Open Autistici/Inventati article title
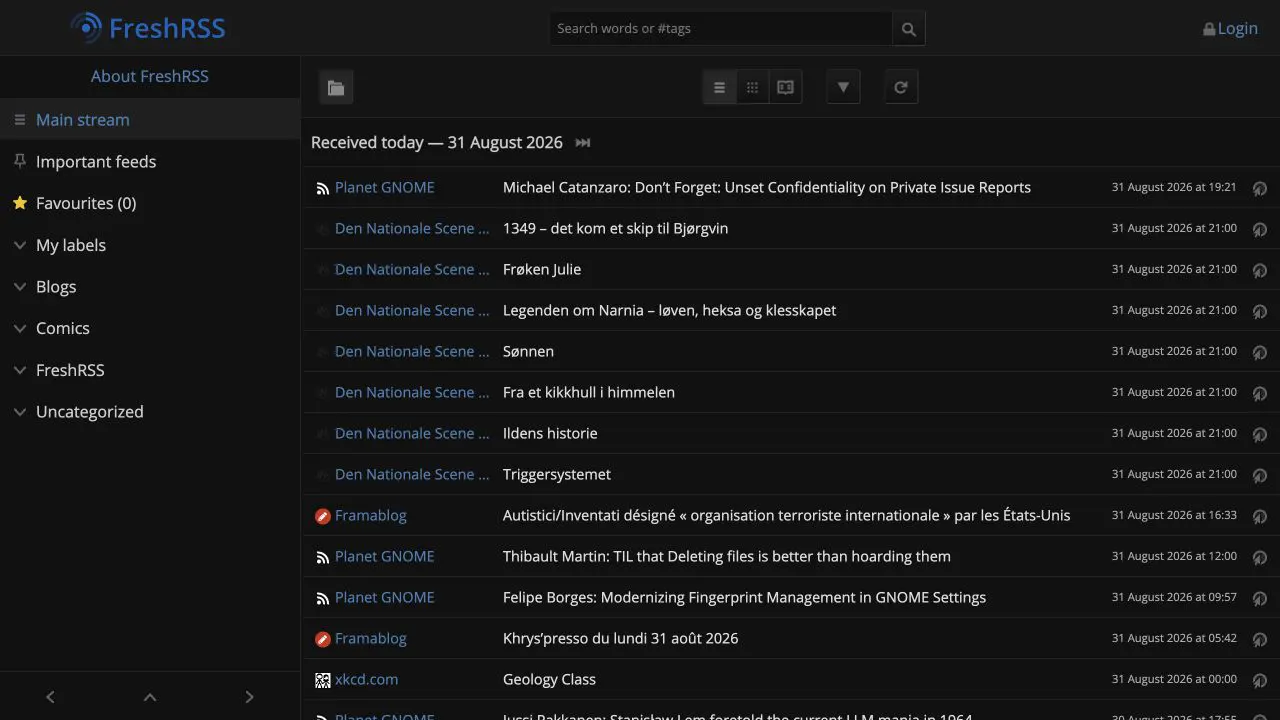This screenshot has height=720, width=1280. point(786,515)
